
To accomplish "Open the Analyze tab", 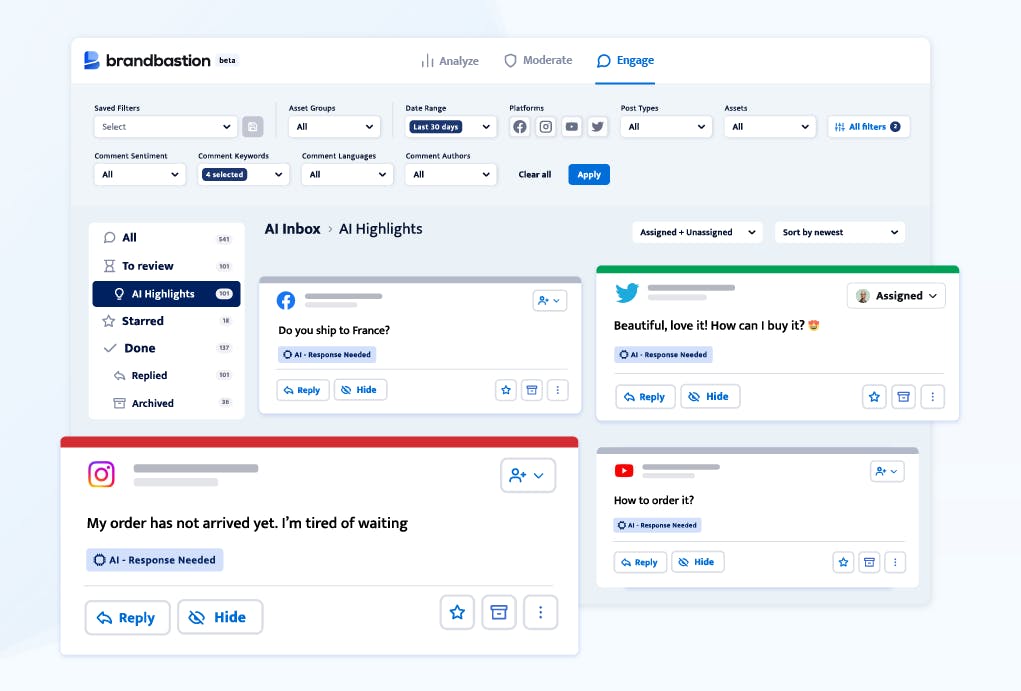I will click(450, 61).
